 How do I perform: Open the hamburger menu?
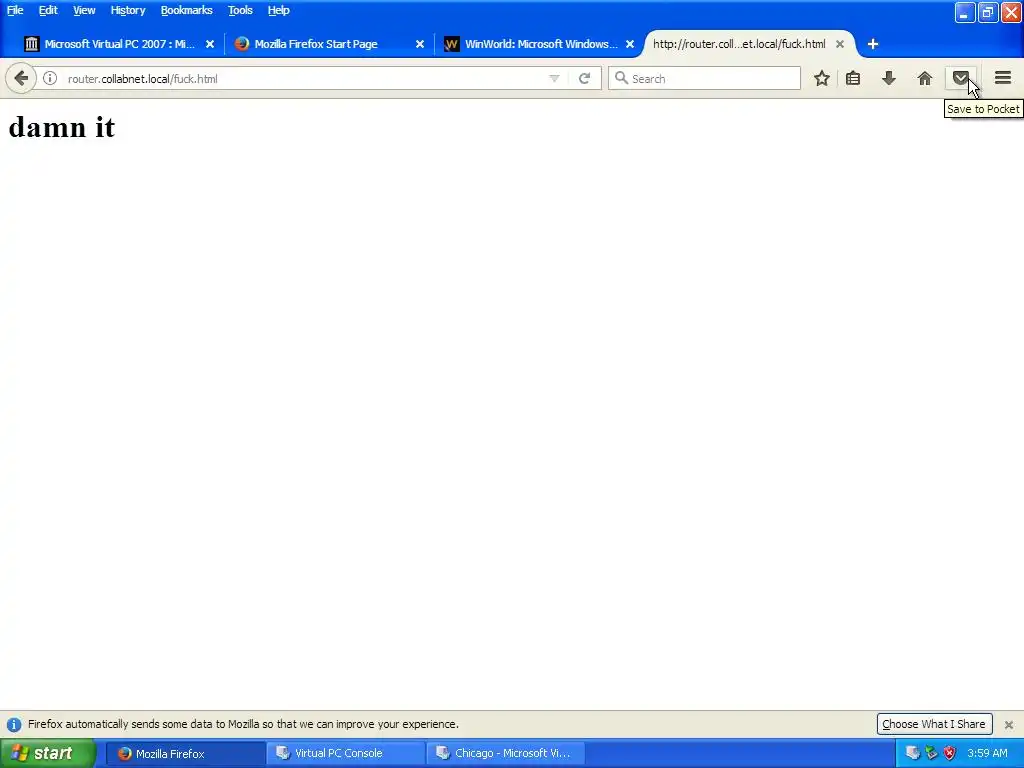1003,78
